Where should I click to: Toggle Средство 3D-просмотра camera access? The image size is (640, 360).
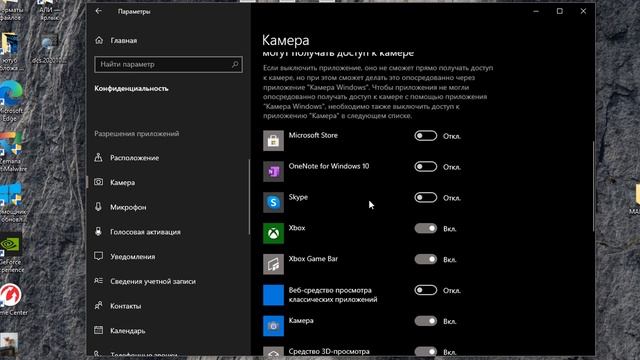[x=426, y=351]
